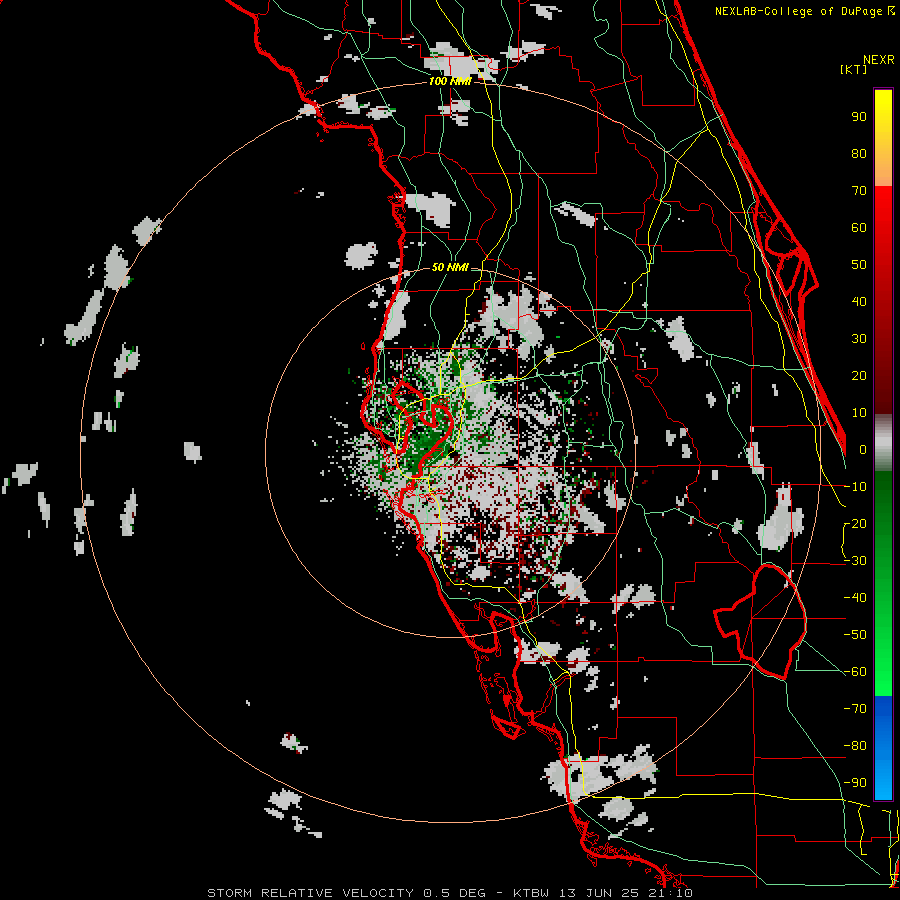
Task: Click the -90 value on the velocity scale
Action: pos(855,783)
